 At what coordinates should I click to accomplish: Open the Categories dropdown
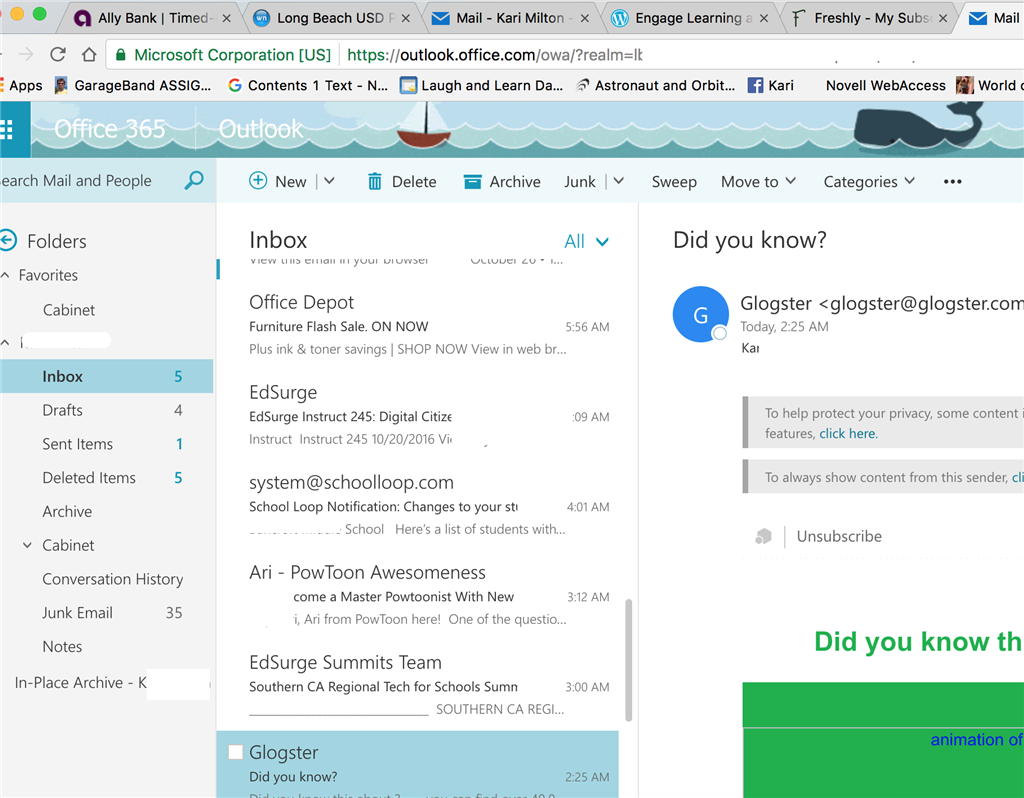(x=869, y=182)
